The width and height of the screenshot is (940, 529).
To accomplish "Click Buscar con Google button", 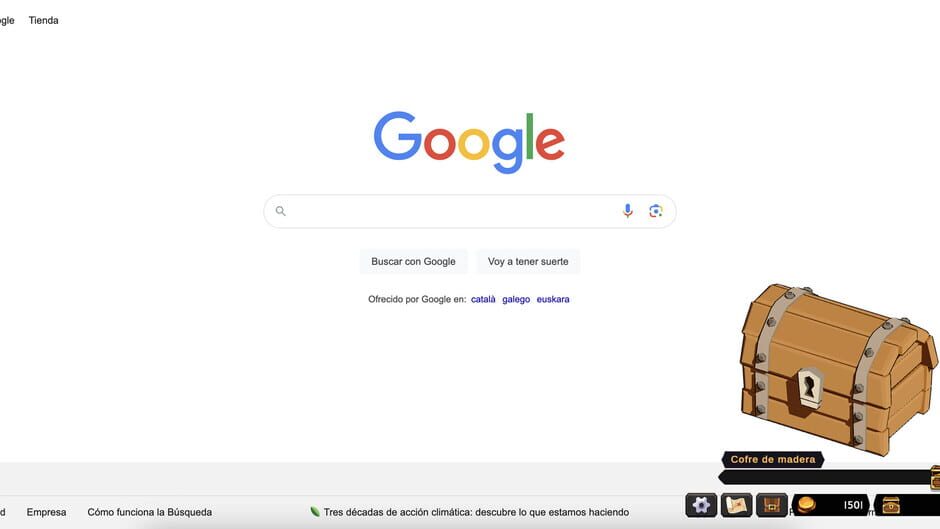I will (x=413, y=262).
